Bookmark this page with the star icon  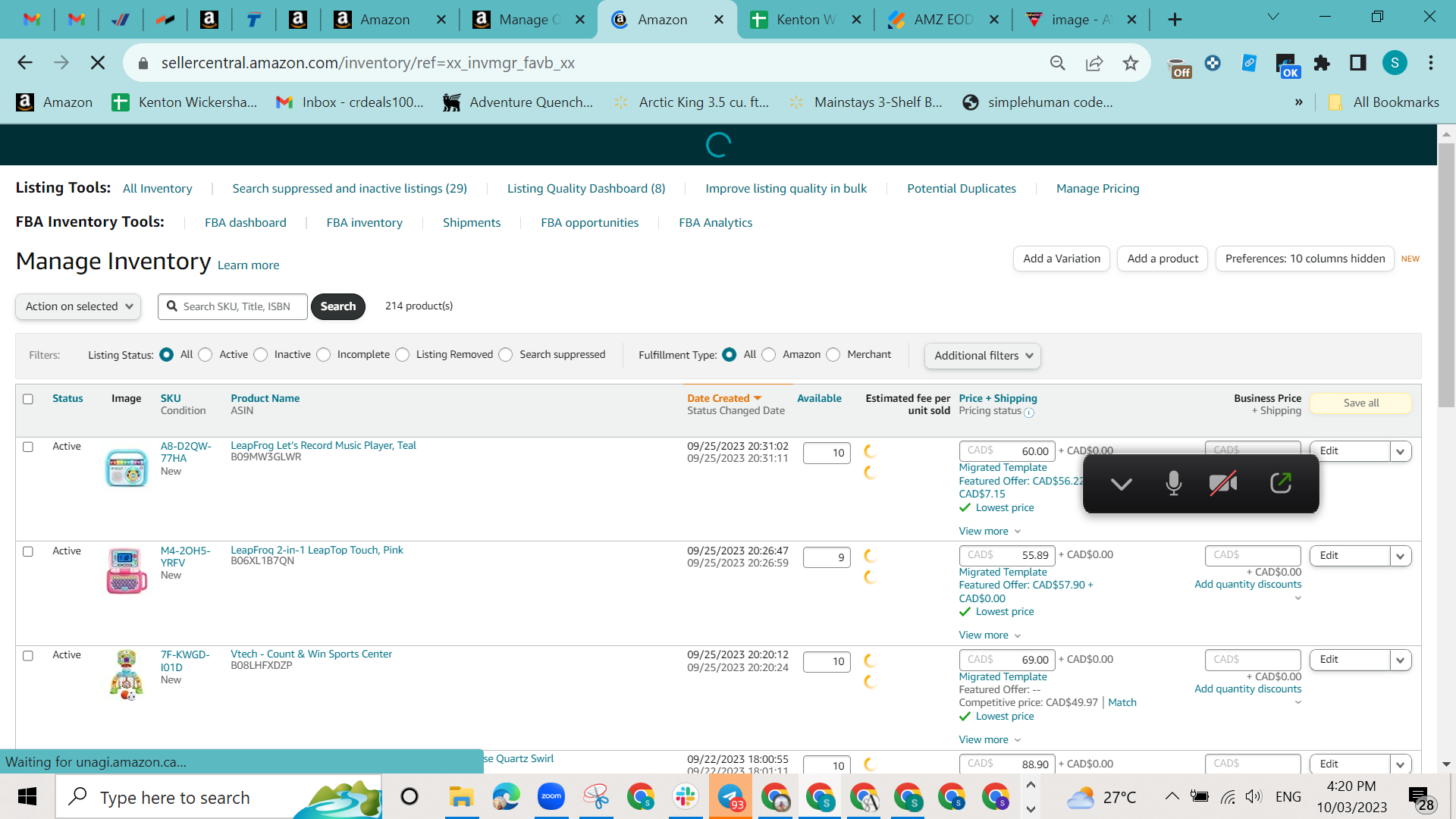[1131, 63]
